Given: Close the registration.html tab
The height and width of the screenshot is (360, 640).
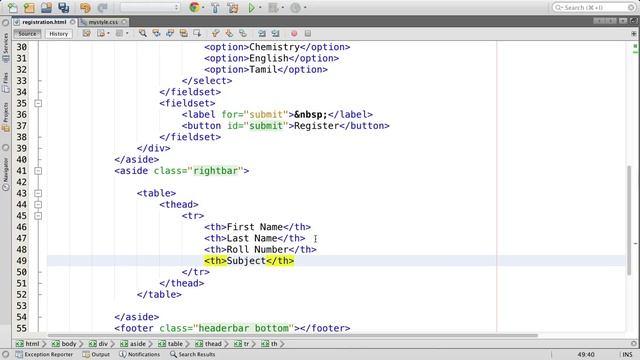Looking at the screenshot, I should pyautogui.click(x=73, y=22).
